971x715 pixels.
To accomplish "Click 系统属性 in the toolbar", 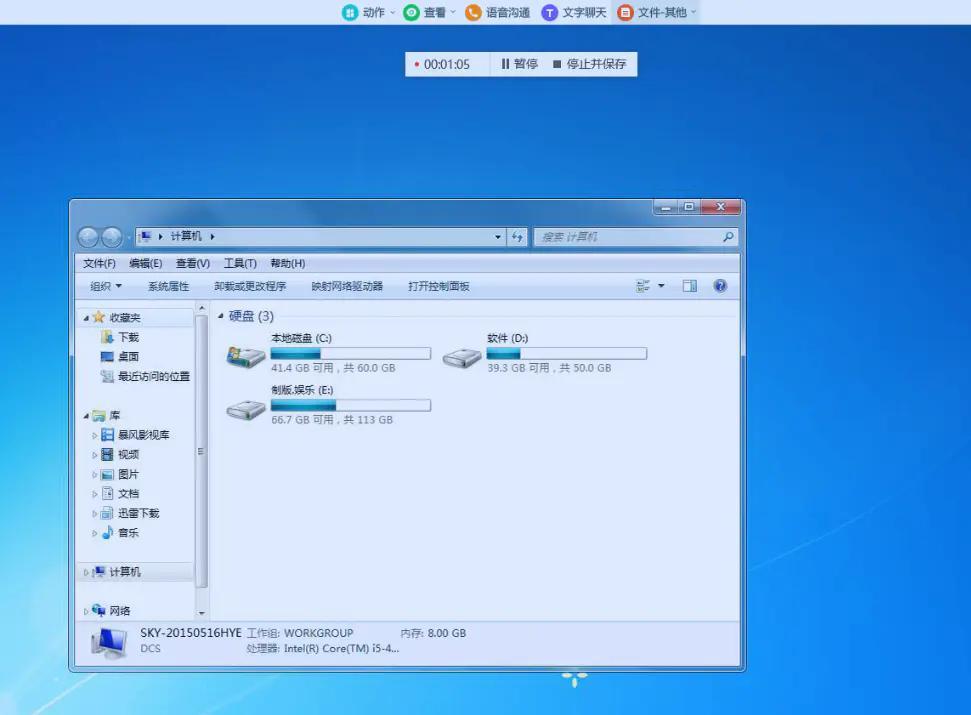I will click(168, 286).
